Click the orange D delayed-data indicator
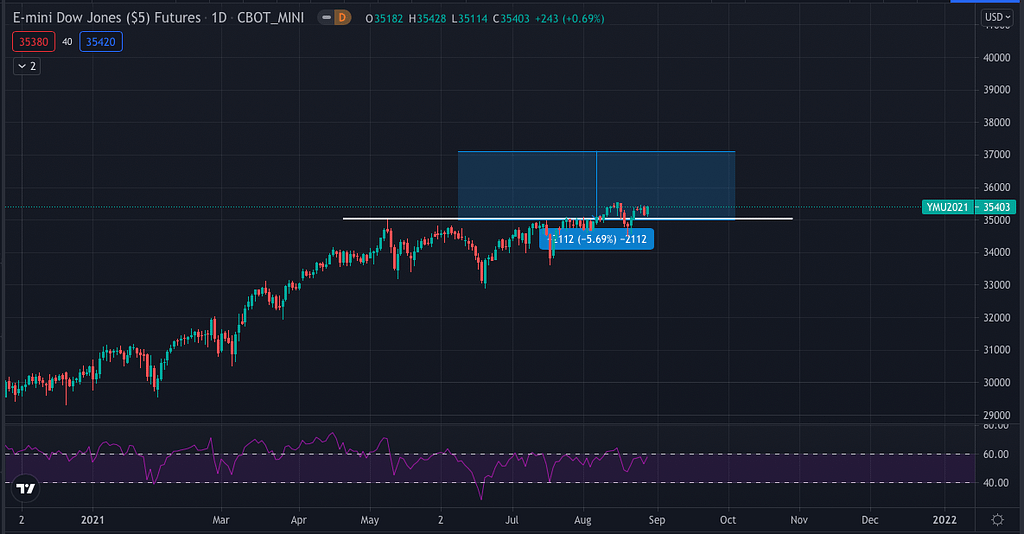The image size is (1024, 534). (x=342, y=18)
